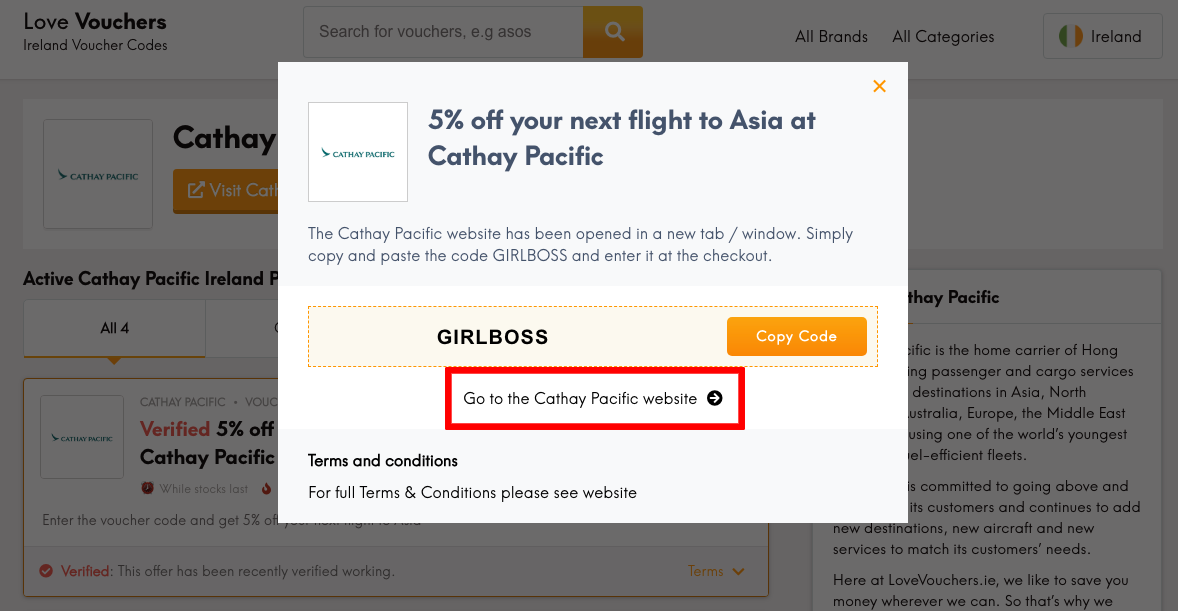The image size is (1178, 611).
Task: Expand the Terms section of the voucher
Action: pyautogui.click(x=716, y=571)
